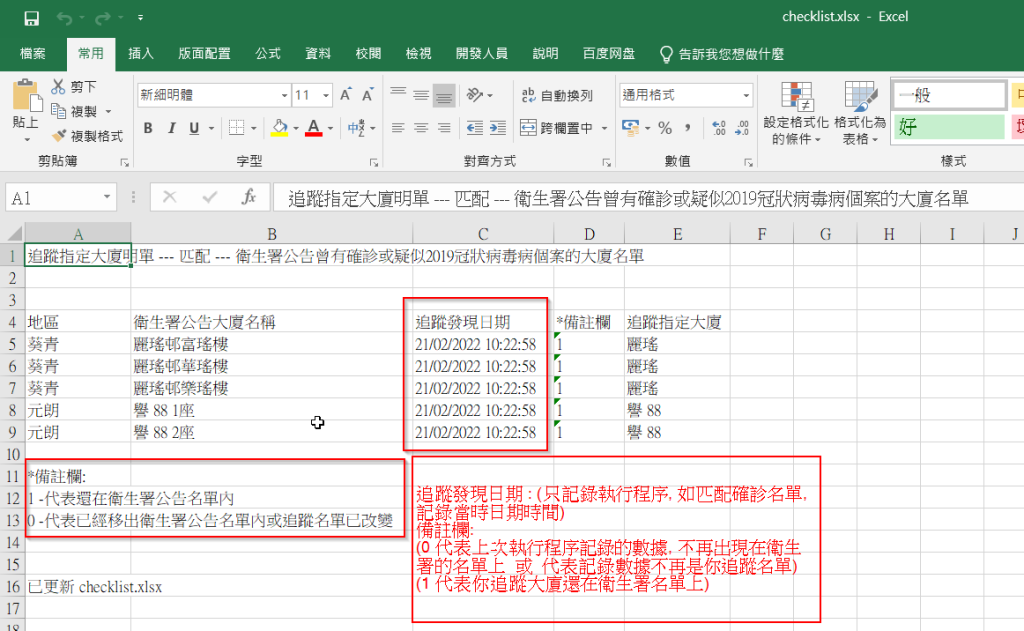Click Format as Table (格式化為表格)
Image resolution: width=1024 pixels, height=631 pixels.
(x=860, y=113)
